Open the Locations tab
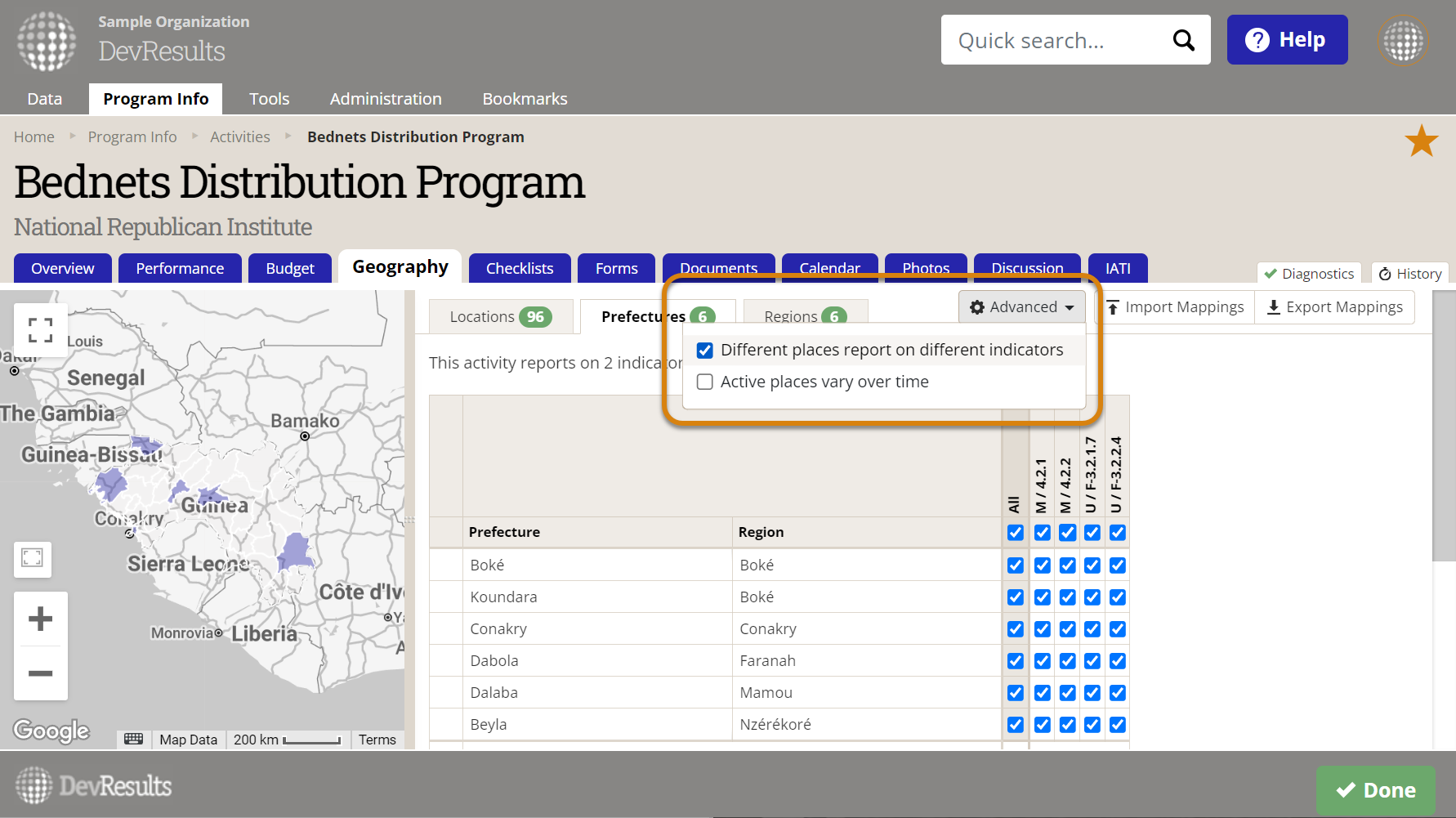Viewport: 1456px width, 818px height. (x=500, y=317)
